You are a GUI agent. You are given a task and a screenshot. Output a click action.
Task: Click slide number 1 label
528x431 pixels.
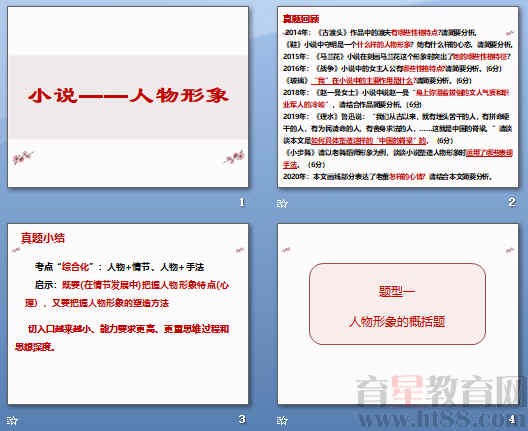tap(242, 202)
